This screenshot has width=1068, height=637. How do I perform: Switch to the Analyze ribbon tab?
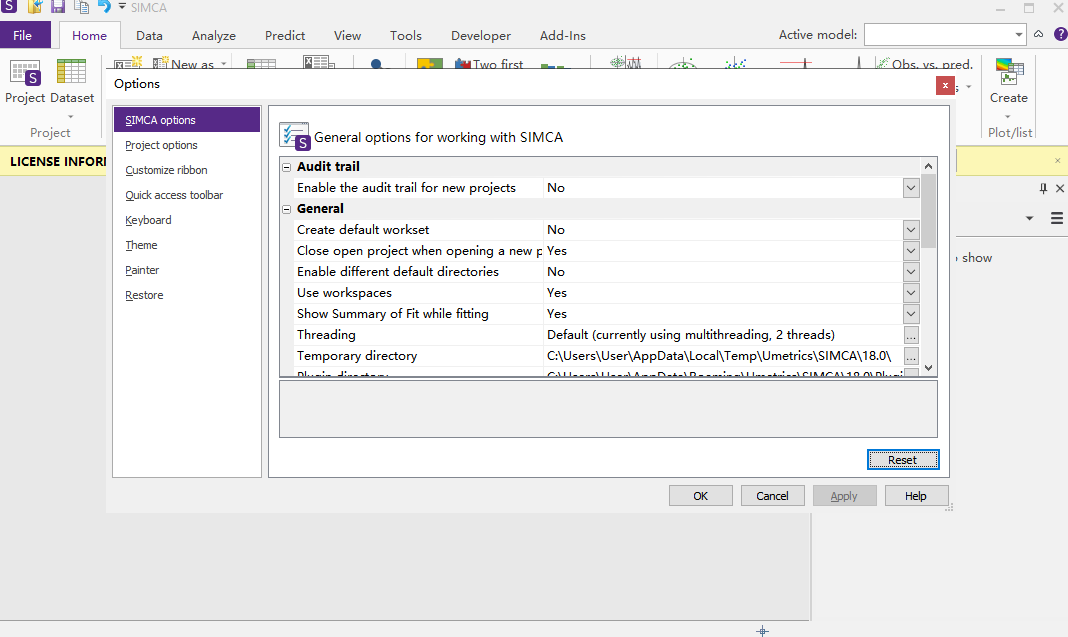214,35
